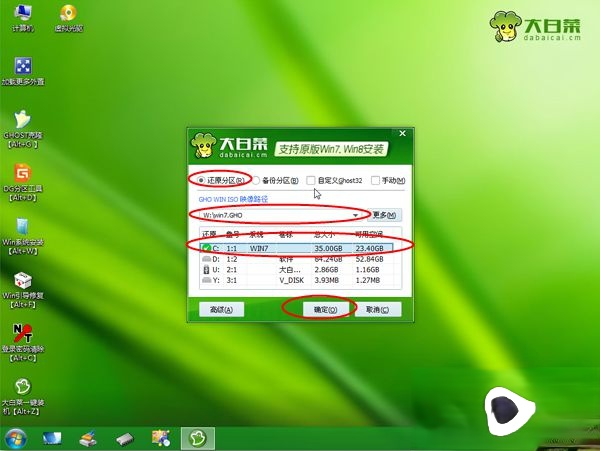Click the active green ghost taskbar button

(x=198, y=438)
